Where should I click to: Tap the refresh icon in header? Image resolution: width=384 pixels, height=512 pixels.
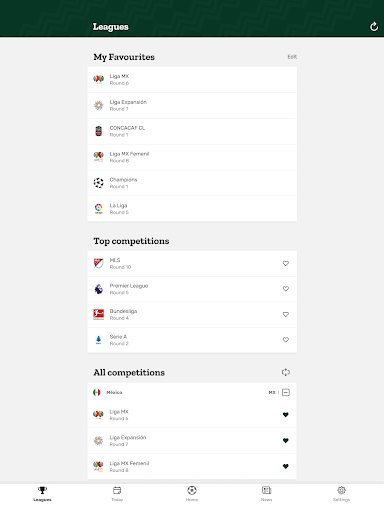click(x=374, y=27)
